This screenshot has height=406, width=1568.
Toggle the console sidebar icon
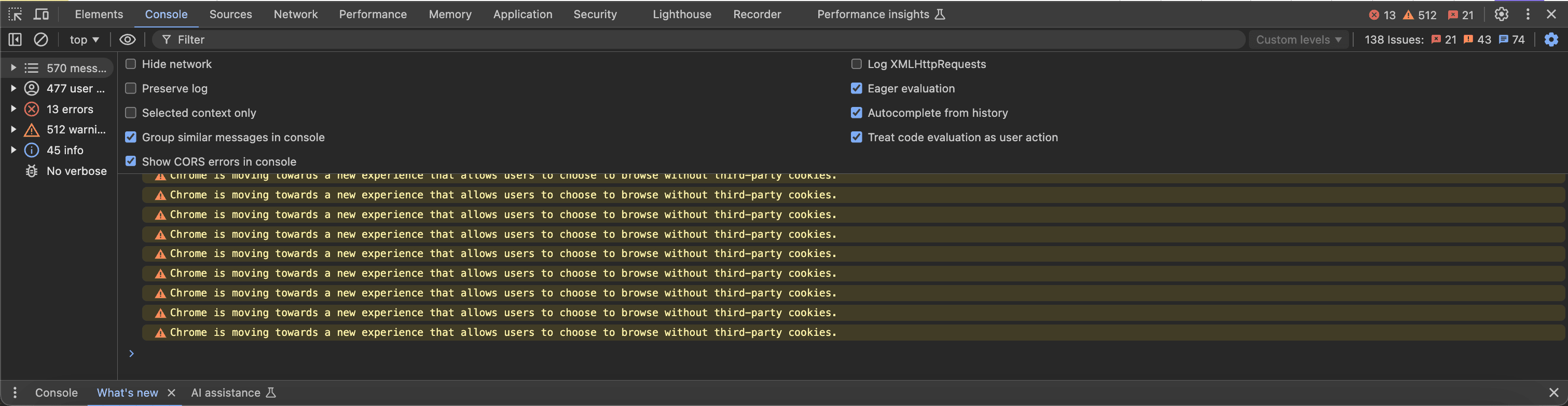(x=15, y=39)
